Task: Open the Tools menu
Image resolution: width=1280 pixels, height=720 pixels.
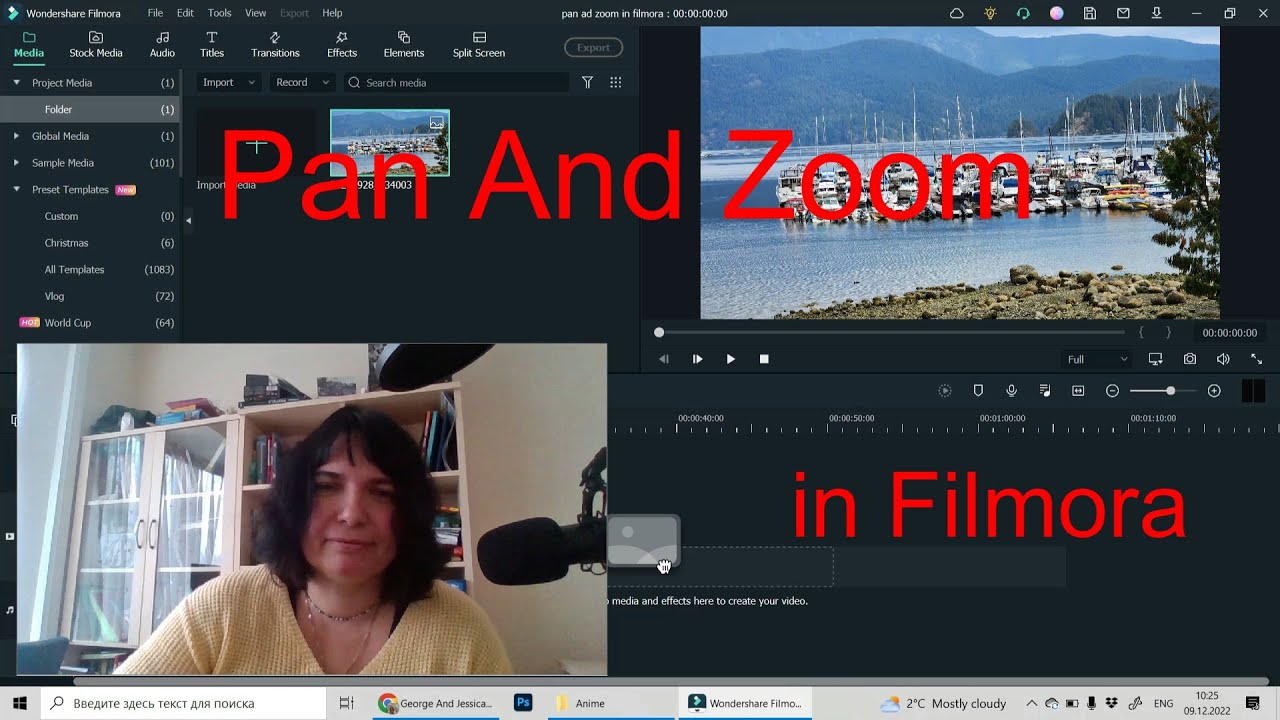Action: tap(220, 13)
